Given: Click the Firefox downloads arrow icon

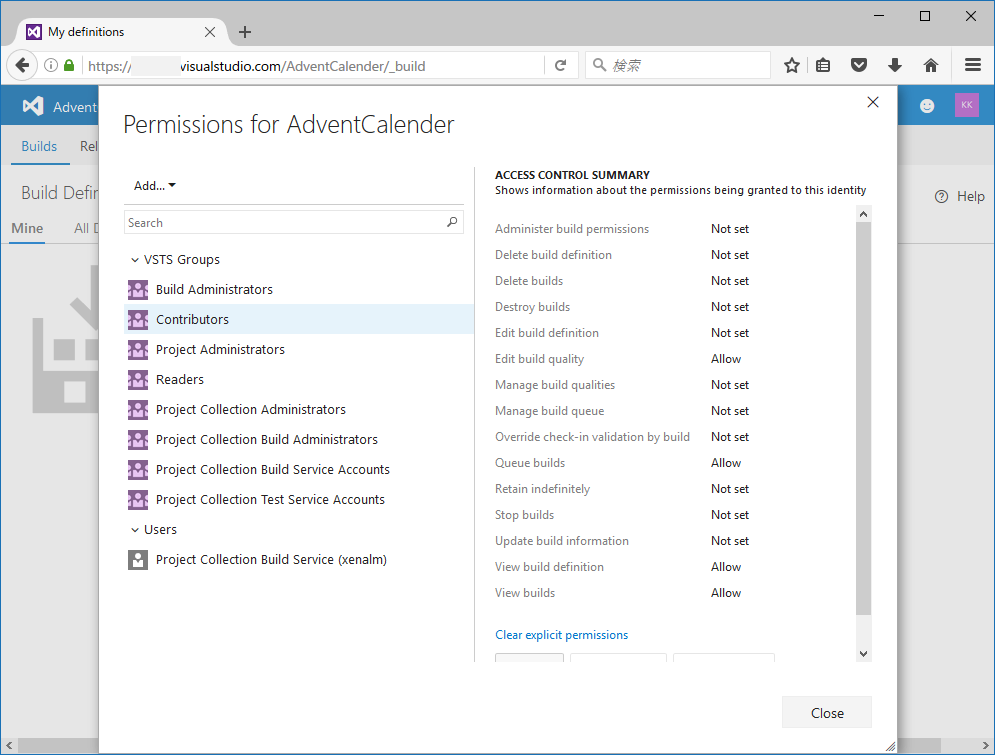Looking at the screenshot, I should (895, 65).
